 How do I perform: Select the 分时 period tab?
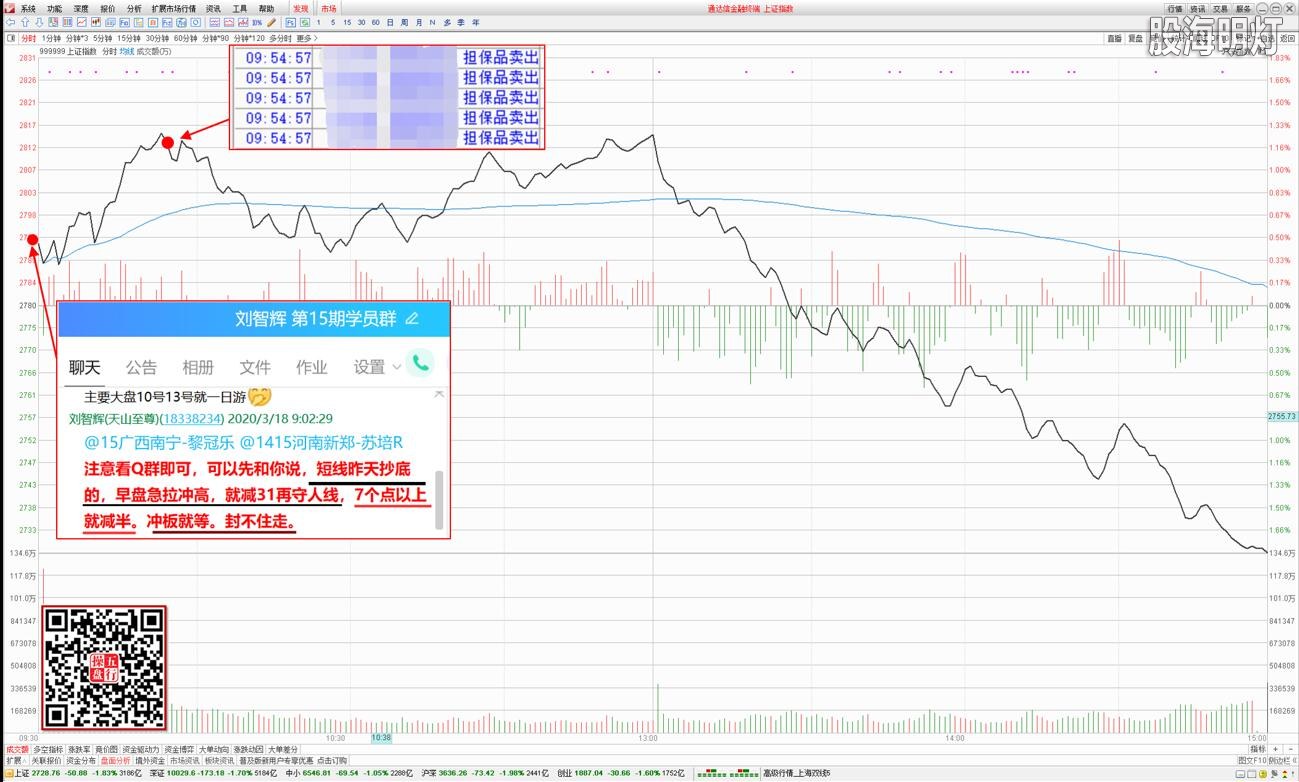29,38
